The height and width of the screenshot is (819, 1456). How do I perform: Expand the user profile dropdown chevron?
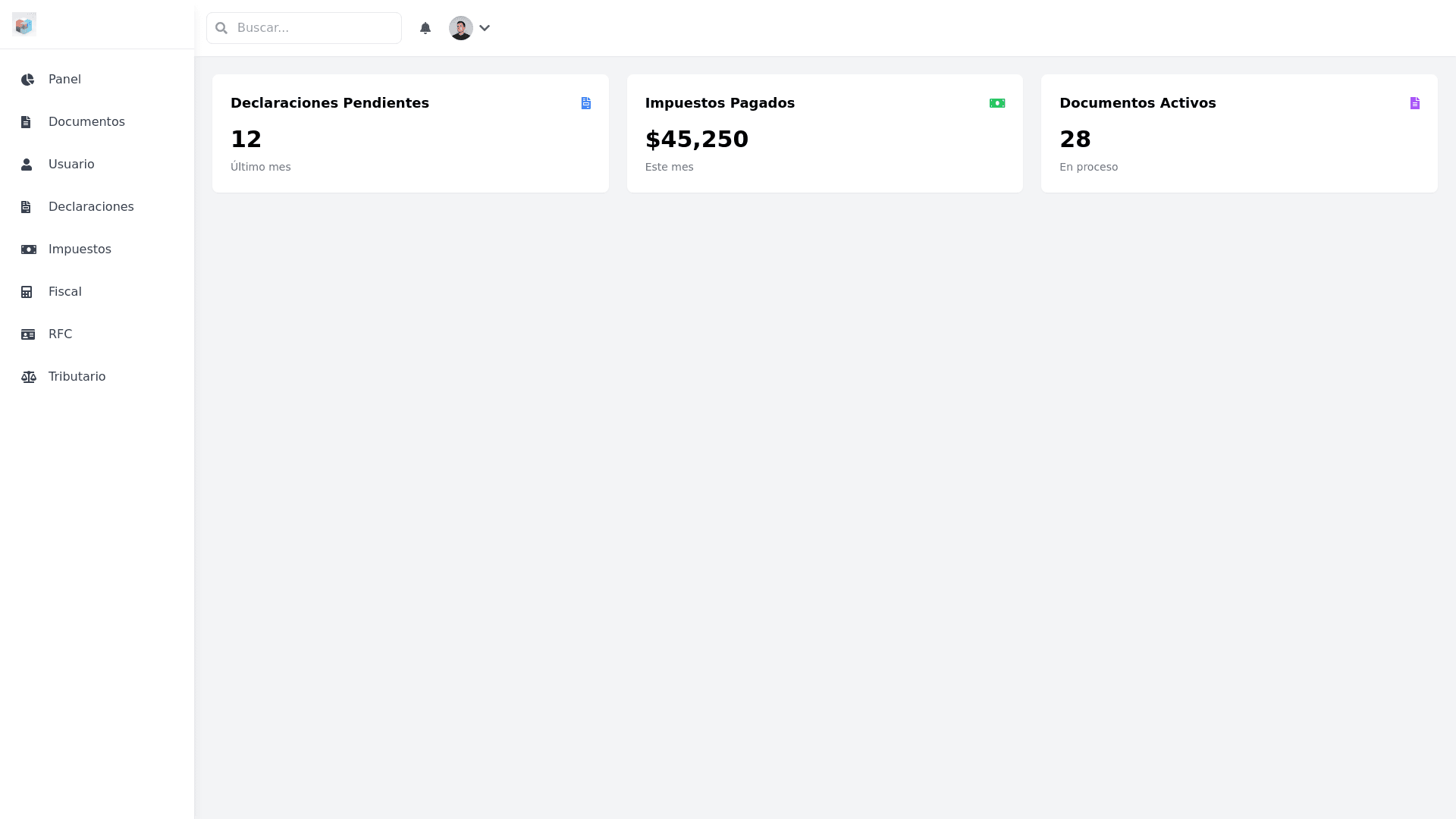[485, 28]
